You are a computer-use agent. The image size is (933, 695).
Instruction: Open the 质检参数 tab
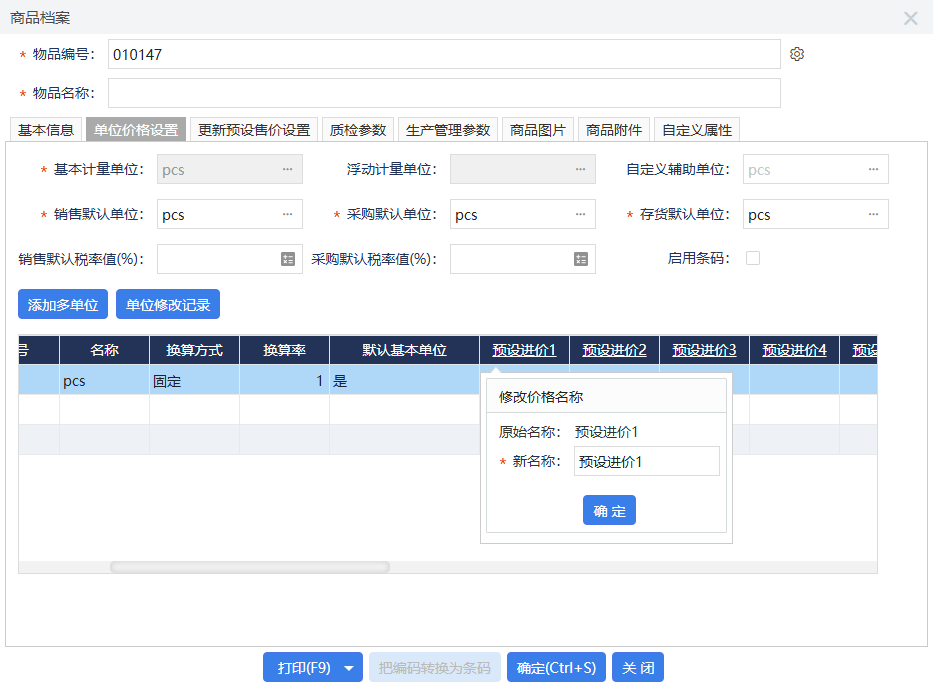[x=358, y=129]
